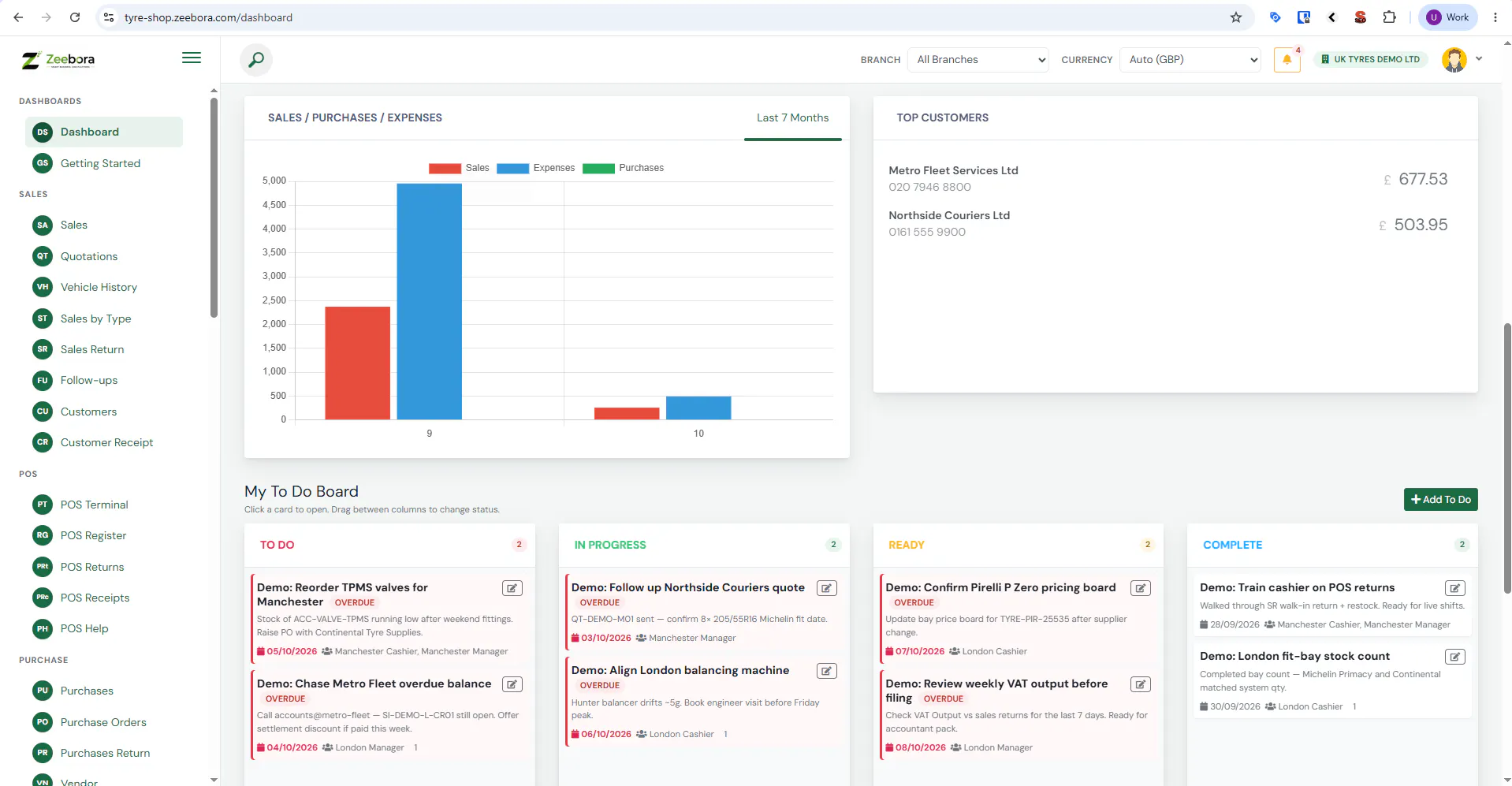Open Northside Couriers Ltd customer
This screenshot has height=786, width=1512.
pyautogui.click(x=949, y=215)
